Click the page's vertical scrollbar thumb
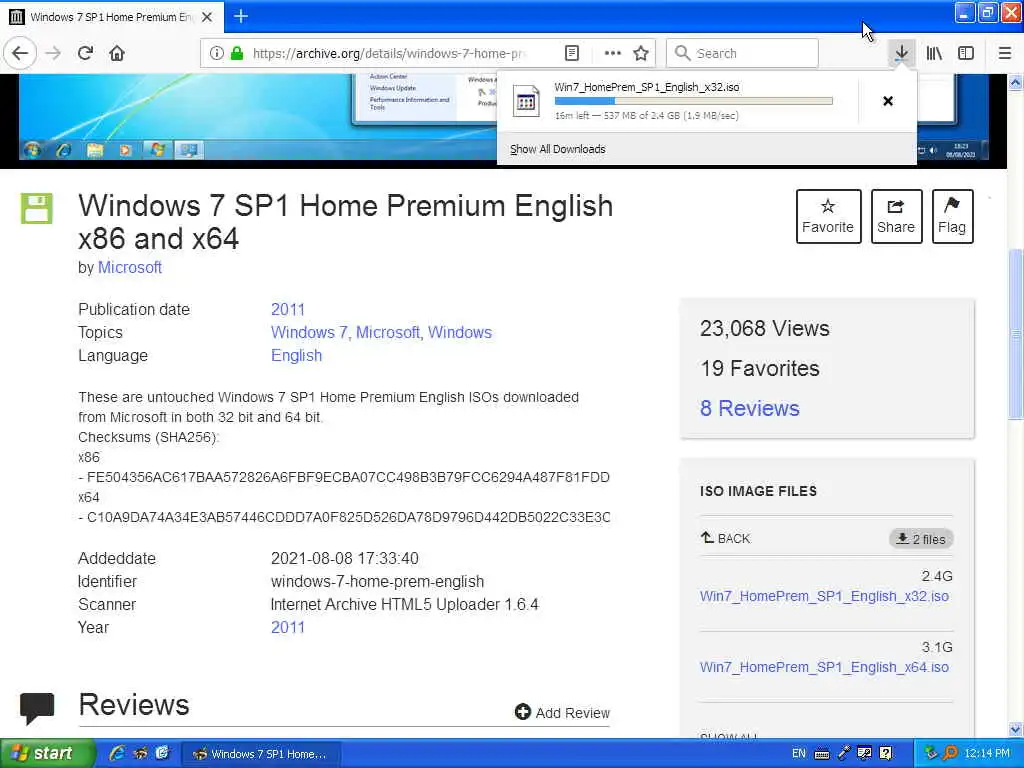This screenshot has height=768, width=1024. click(x=1015, y=333)
